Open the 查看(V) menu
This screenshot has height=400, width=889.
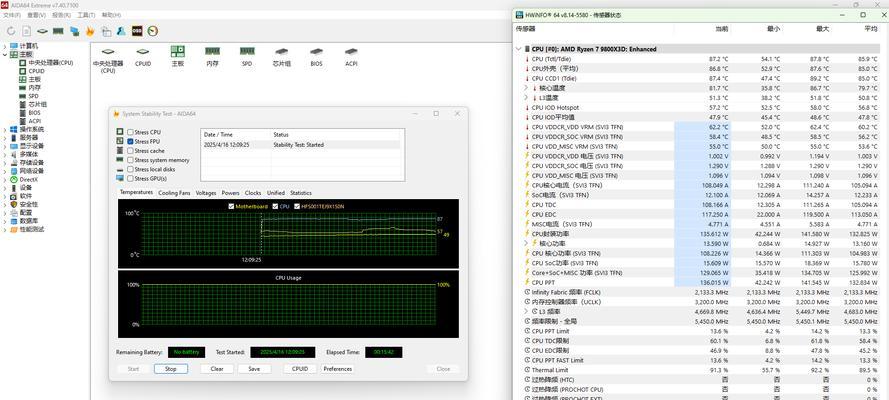click(37, 15)
